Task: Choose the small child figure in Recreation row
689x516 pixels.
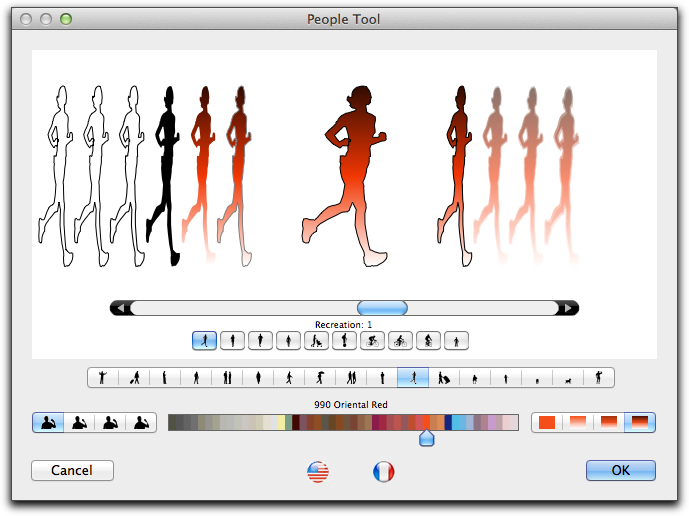Action: click(457, 341)
